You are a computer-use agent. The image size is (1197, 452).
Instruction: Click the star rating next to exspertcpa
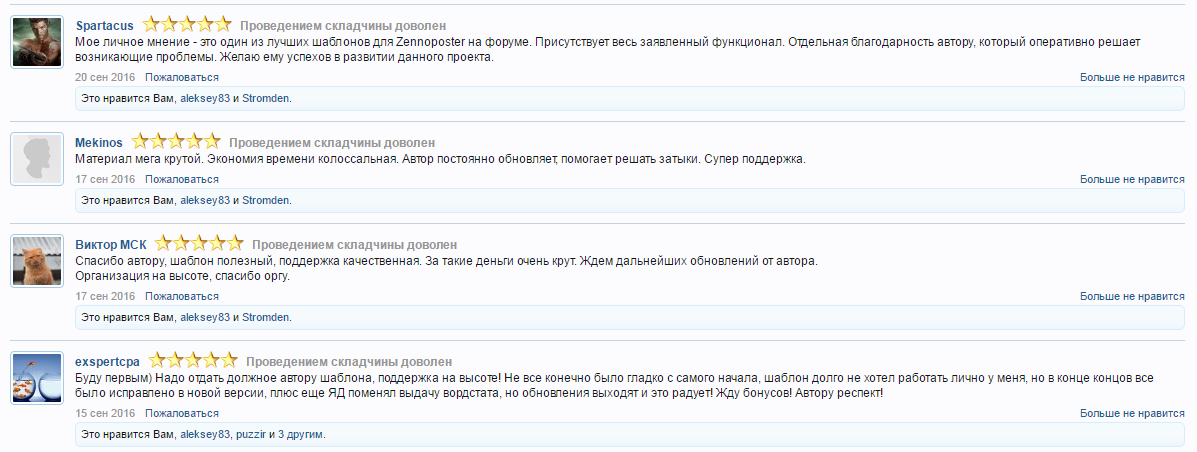pos(193,360)
